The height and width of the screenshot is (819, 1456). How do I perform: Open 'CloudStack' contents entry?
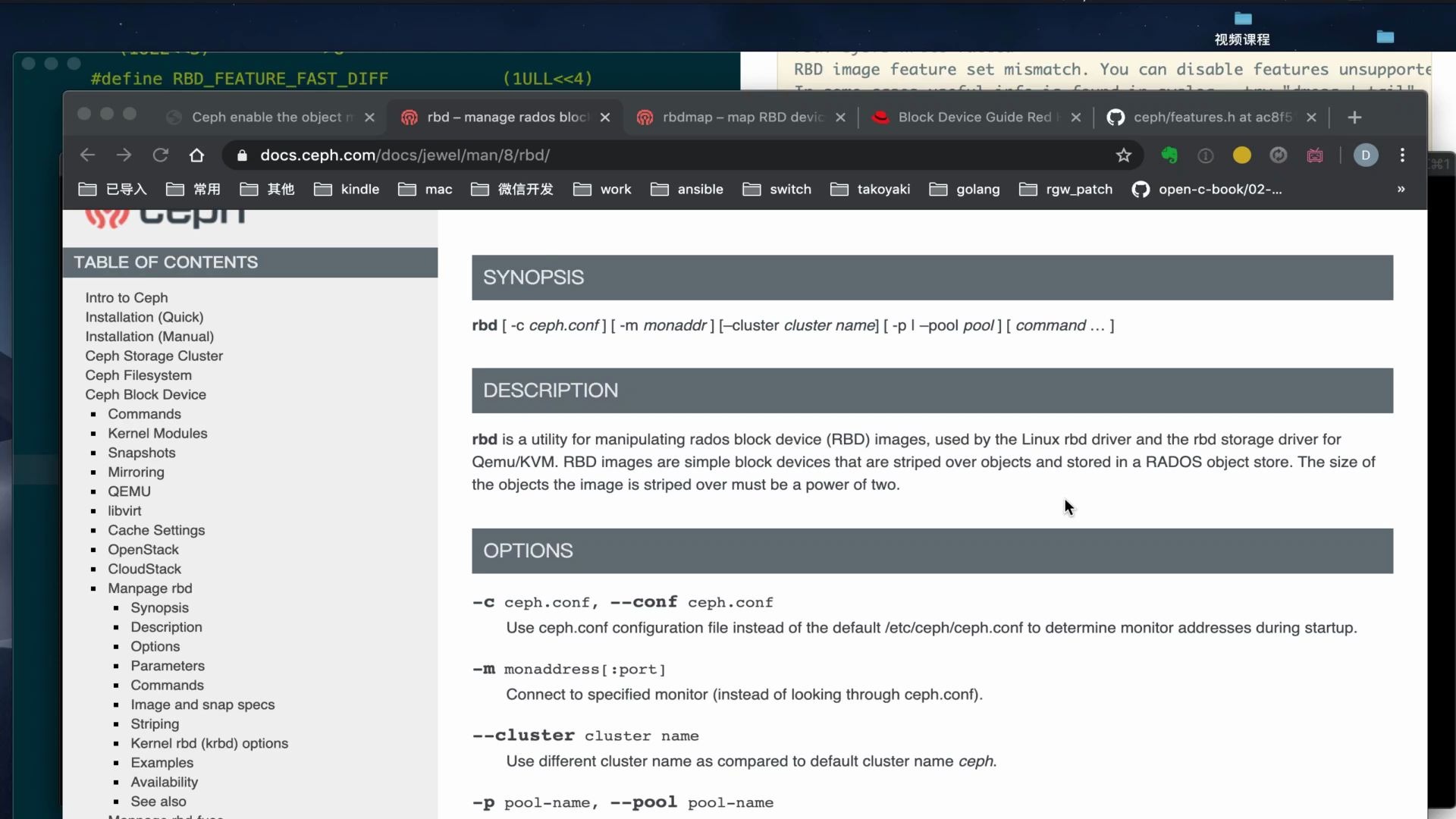144,569
